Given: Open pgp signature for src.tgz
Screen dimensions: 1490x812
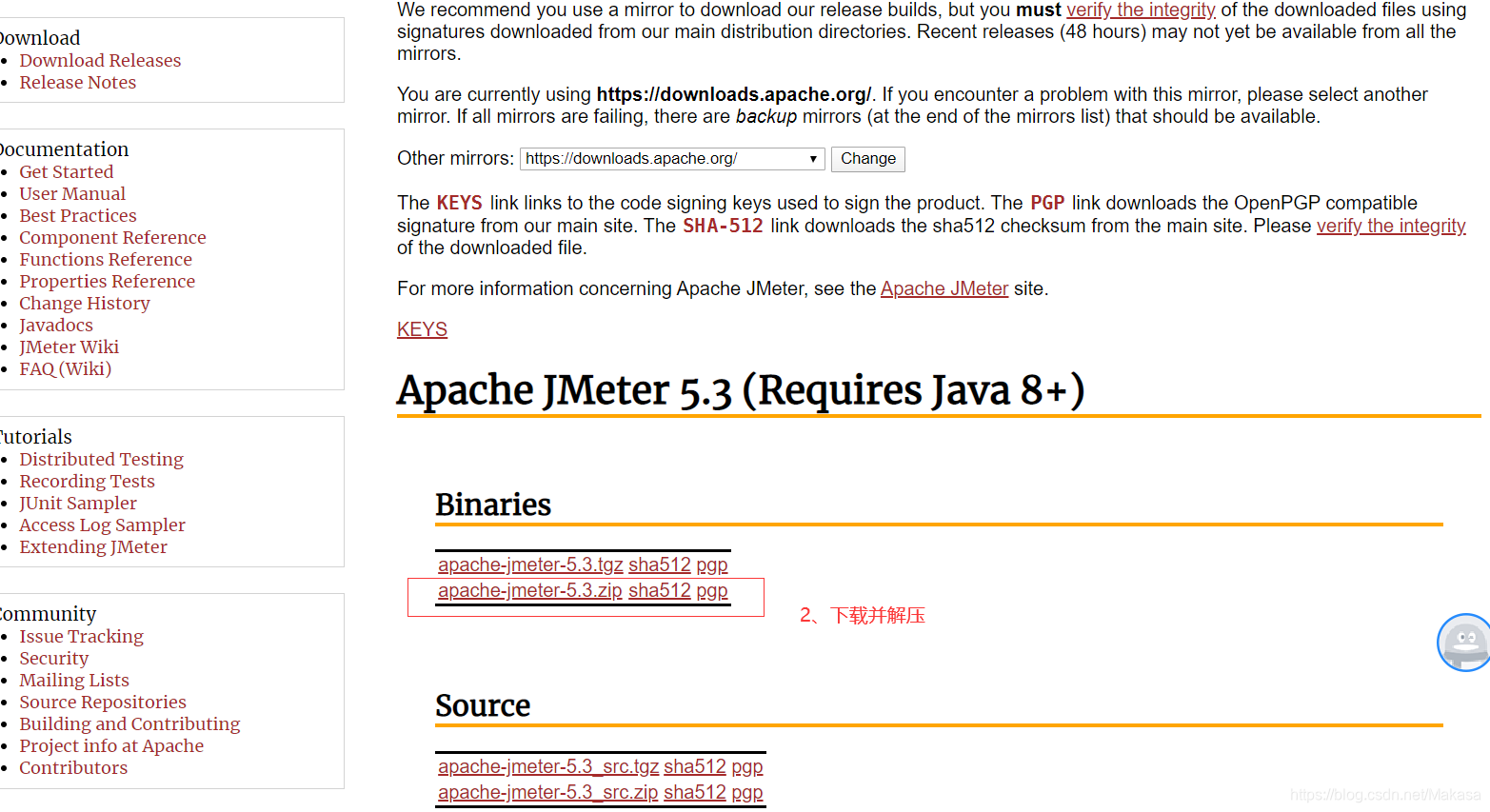Looking at the screenshot, I should click(747, 766).
